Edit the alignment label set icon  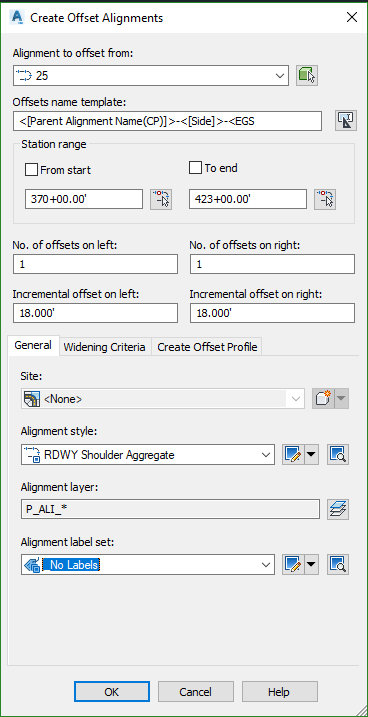[x=293, y=565]
